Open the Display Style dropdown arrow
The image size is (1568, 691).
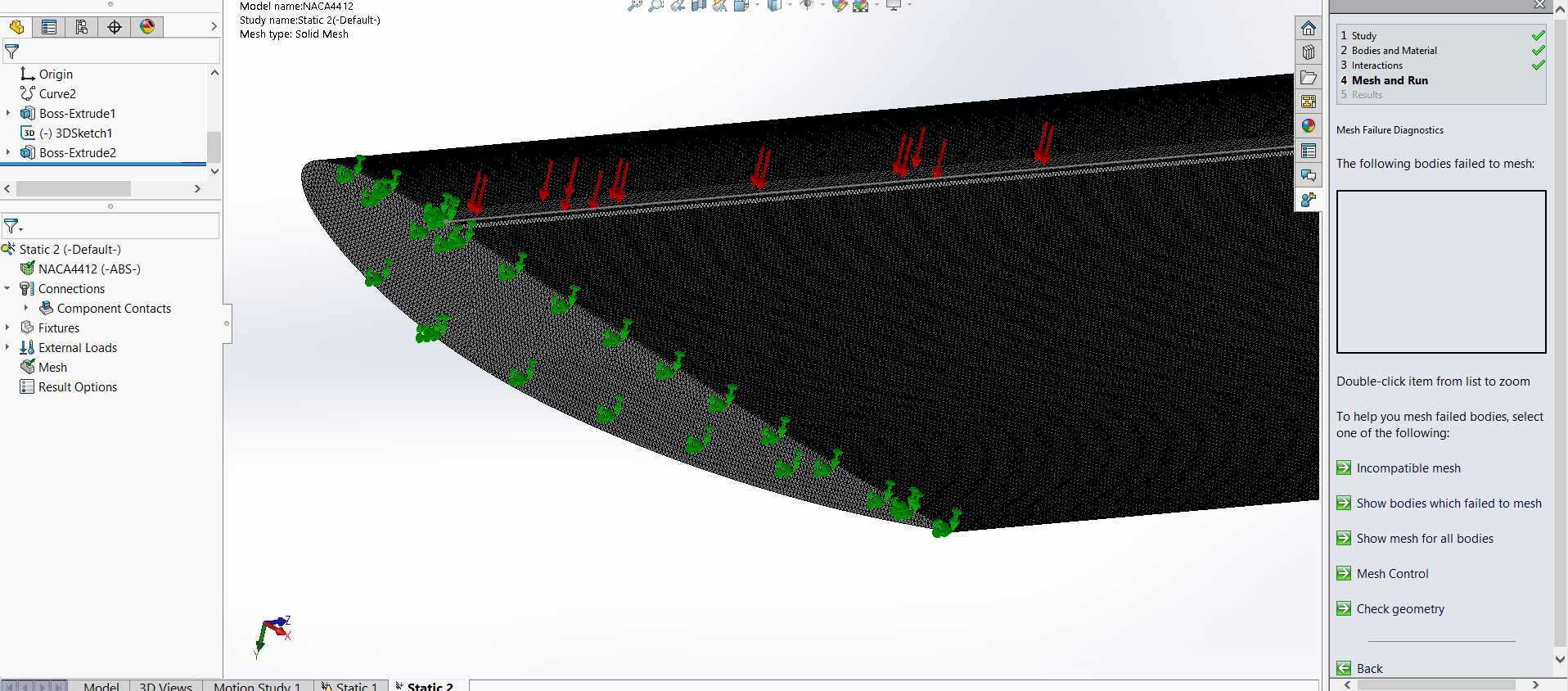(x=789, y=5)
